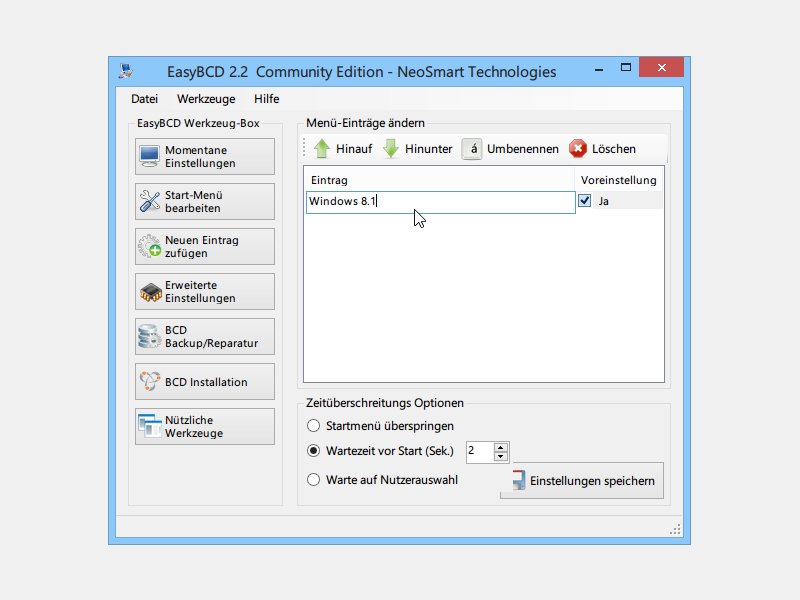Maximize the EasyBCD window

coord(626,68)
